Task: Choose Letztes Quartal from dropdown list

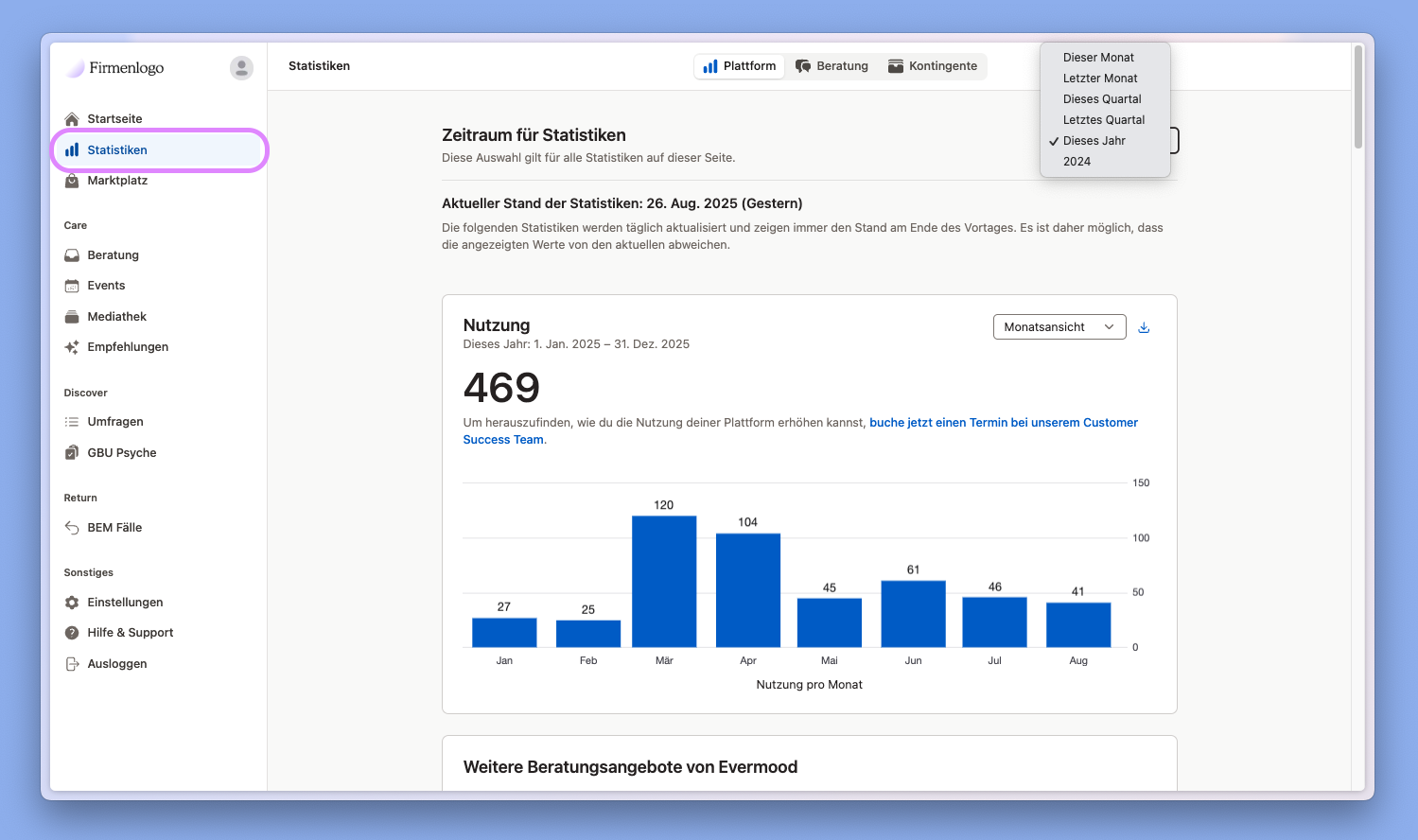Action: coord(1103,120)
